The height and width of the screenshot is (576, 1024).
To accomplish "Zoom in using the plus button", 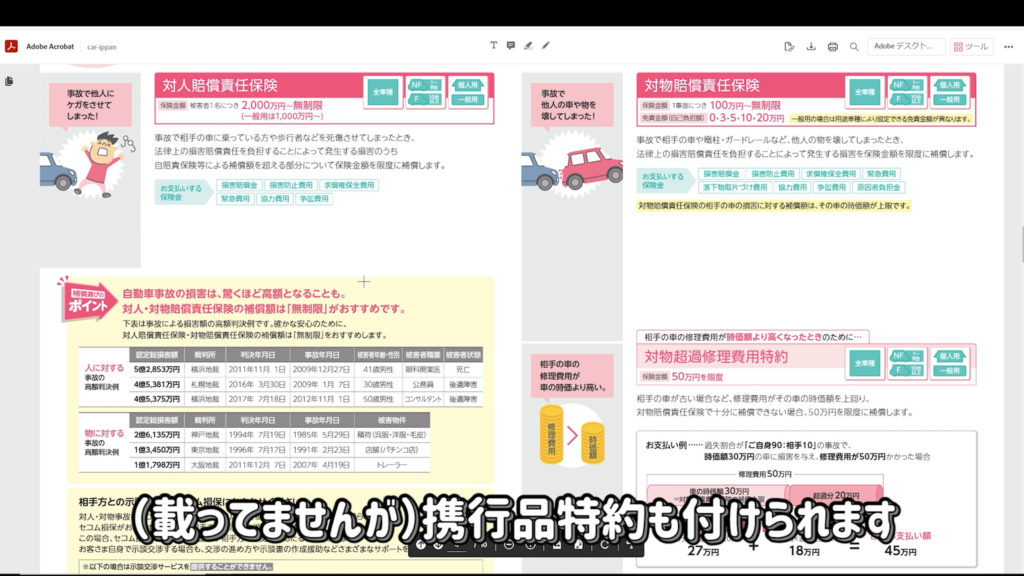I will coord(531,545).
